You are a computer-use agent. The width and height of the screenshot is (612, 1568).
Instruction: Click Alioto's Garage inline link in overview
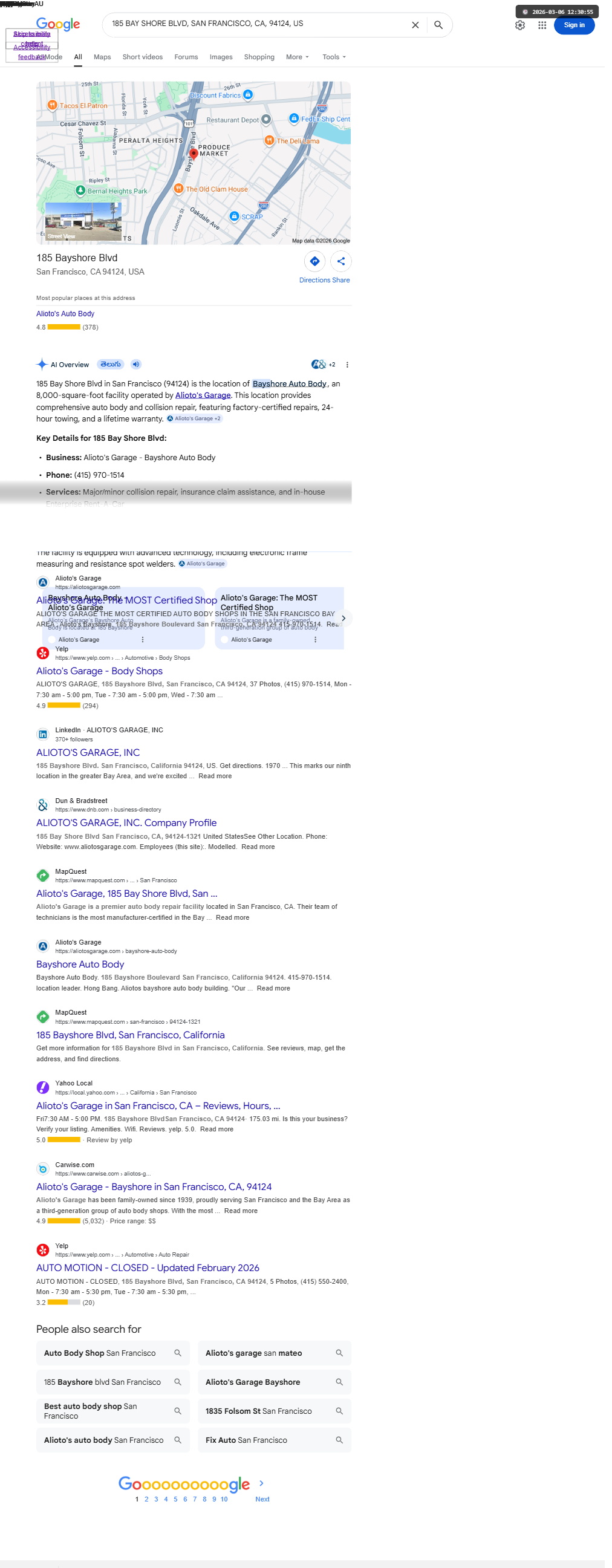tap(203, 395)
